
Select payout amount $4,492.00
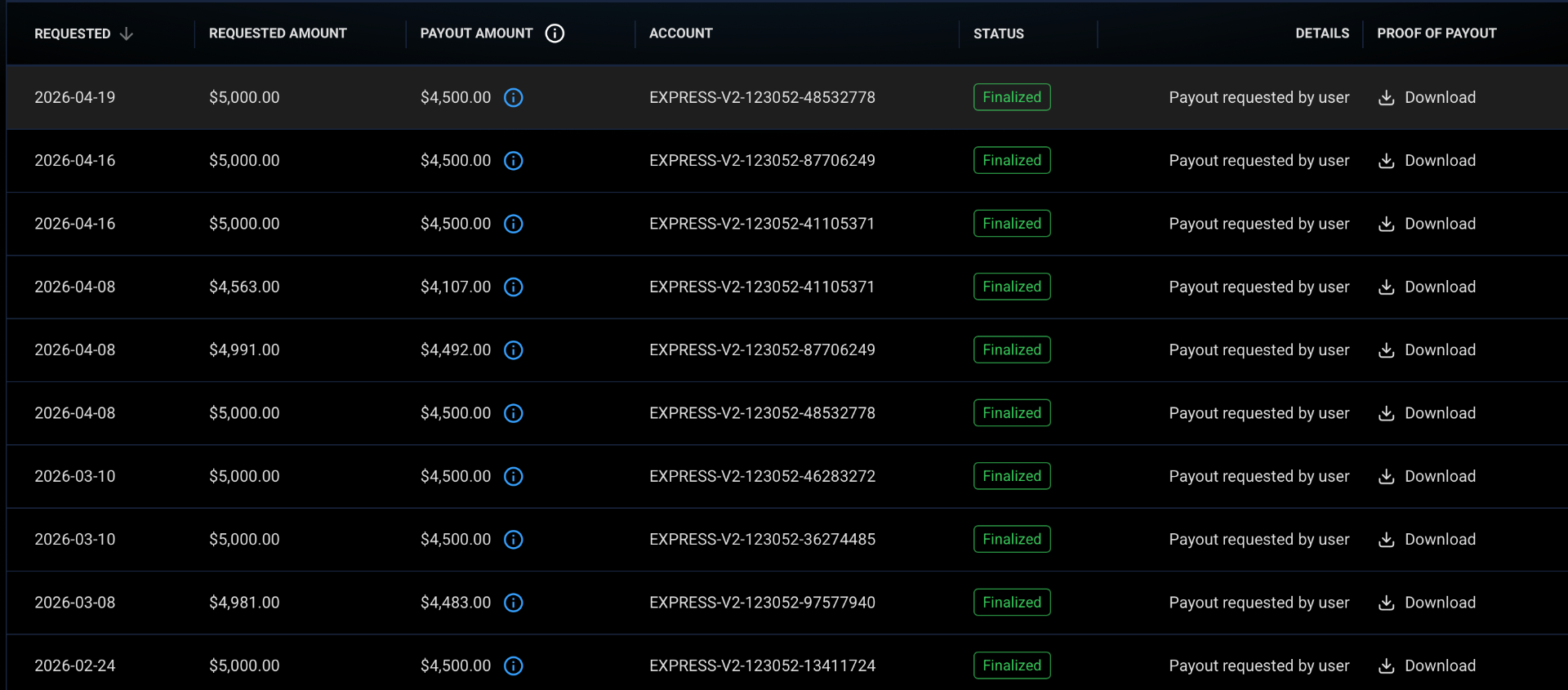pos(456,350)
